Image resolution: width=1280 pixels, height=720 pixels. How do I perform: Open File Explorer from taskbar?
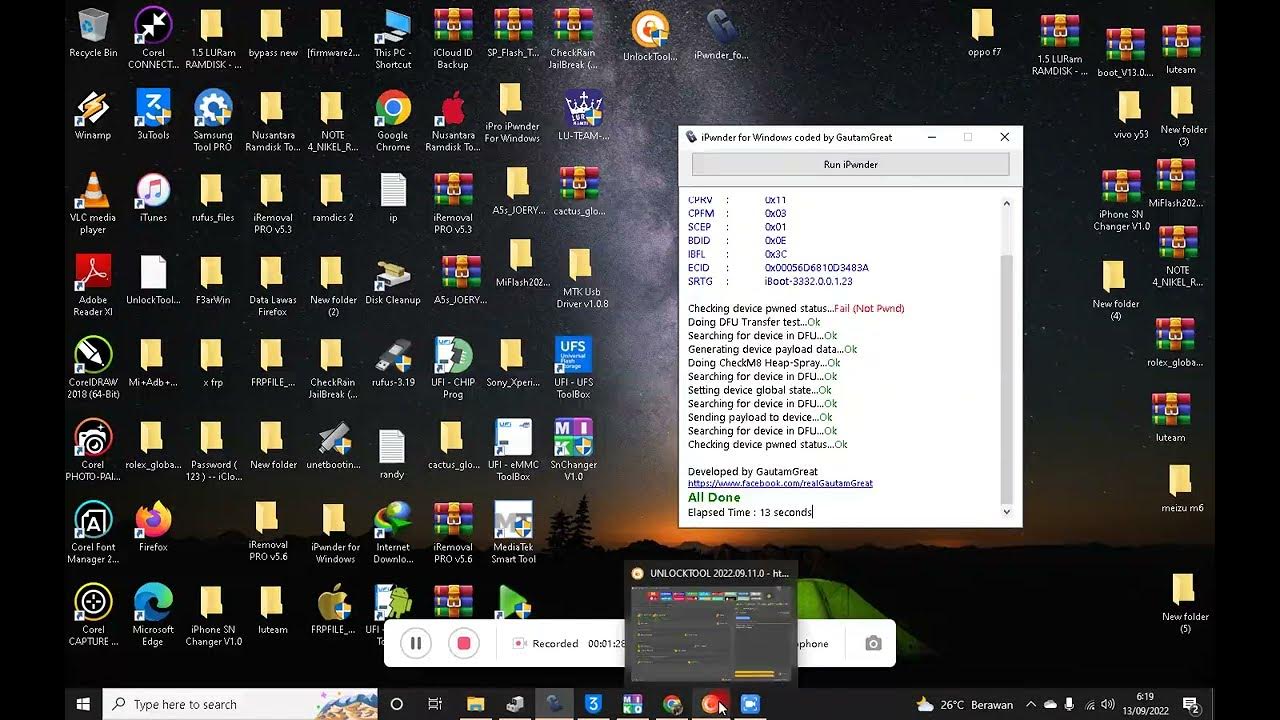(x=475, y=704)
